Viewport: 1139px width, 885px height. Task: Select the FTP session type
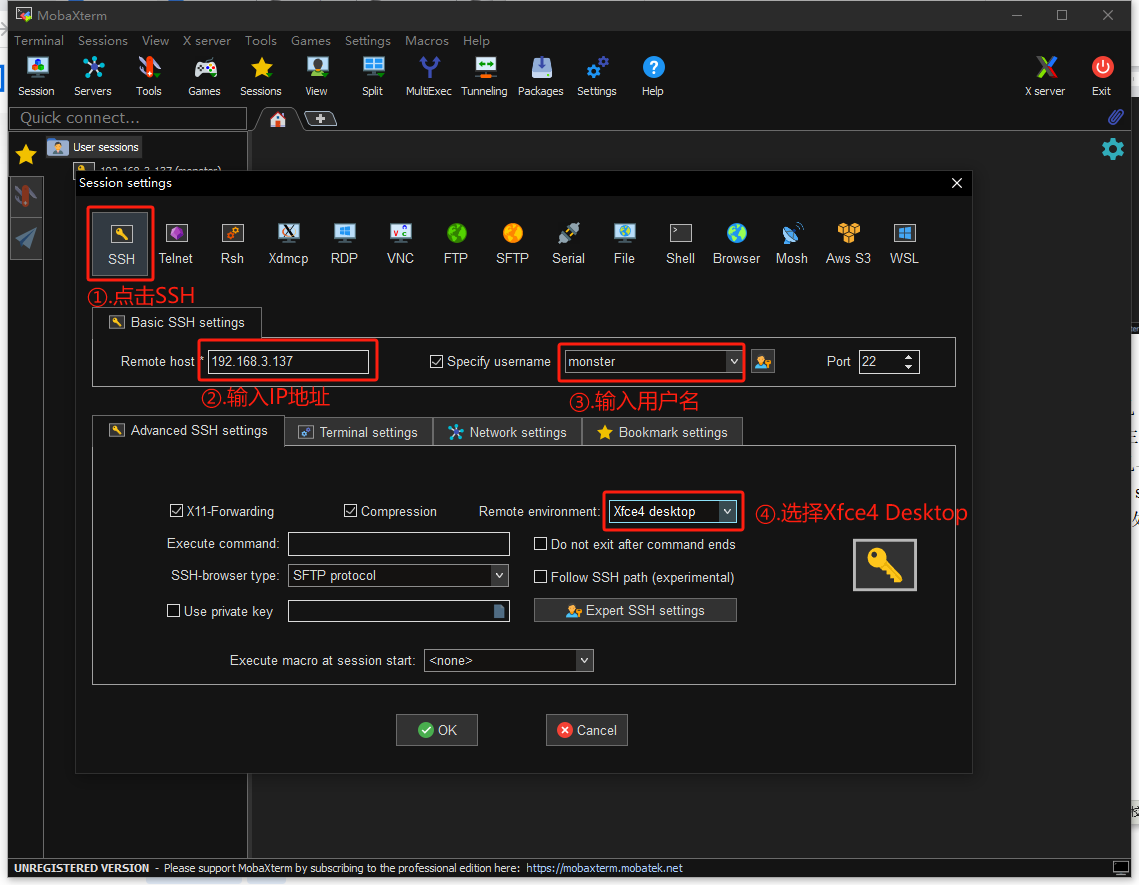[x=456, y=244]
